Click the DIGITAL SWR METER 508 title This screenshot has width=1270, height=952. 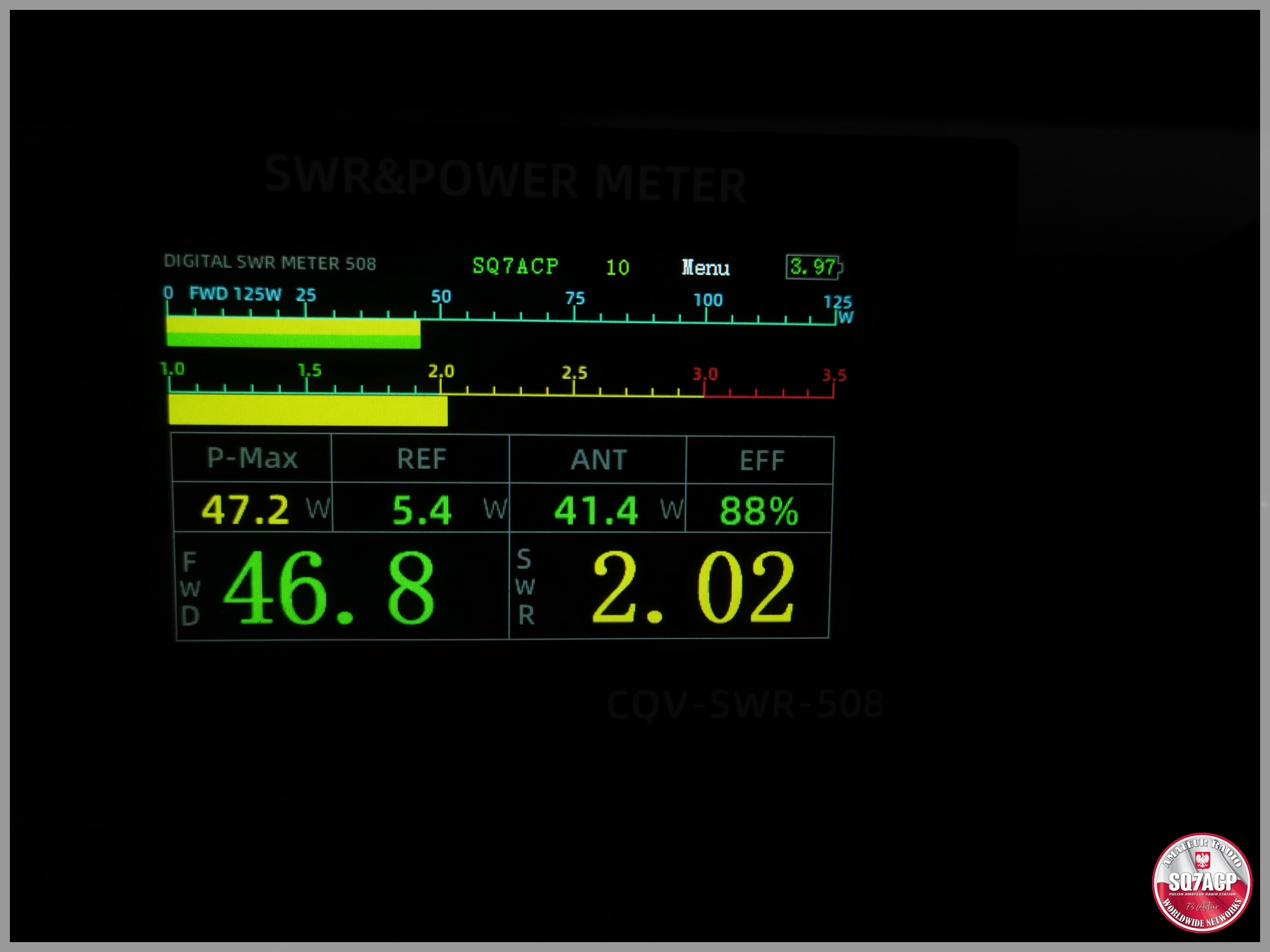coord(270,262)
